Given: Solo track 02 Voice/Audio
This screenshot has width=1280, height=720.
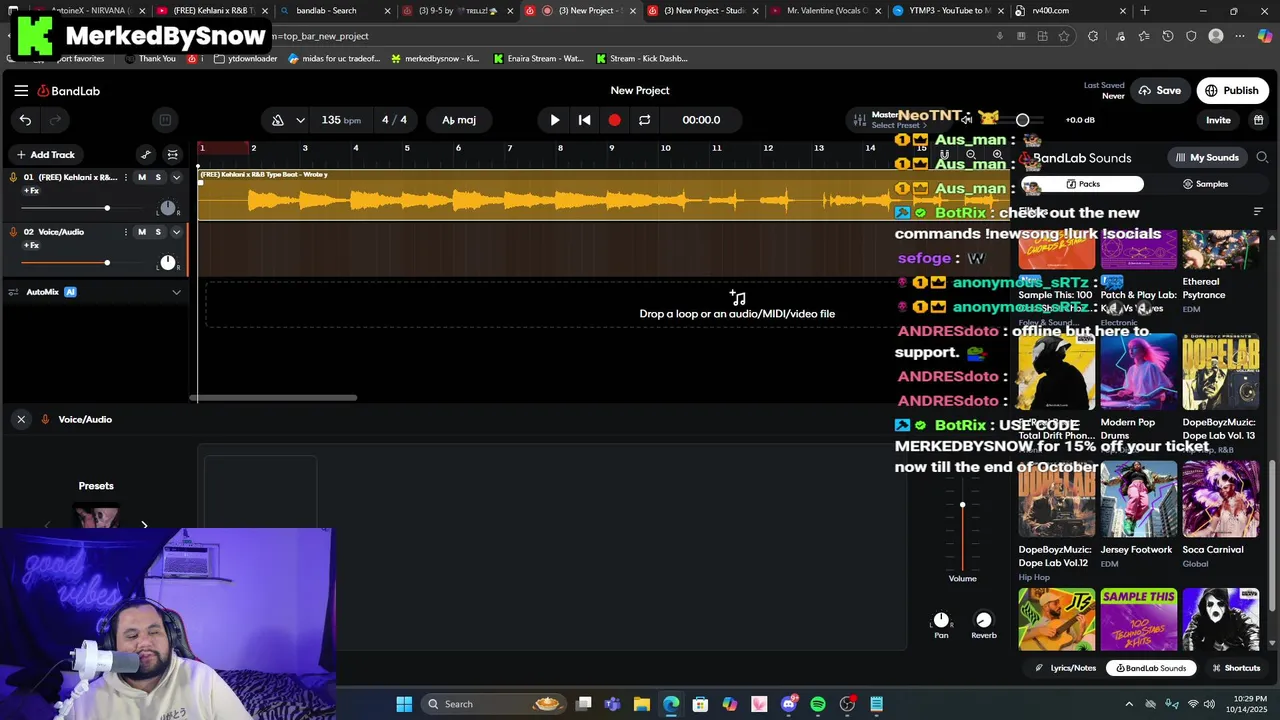Looking at the screenshot, I should pyautogui.click(x=158, y=232).
